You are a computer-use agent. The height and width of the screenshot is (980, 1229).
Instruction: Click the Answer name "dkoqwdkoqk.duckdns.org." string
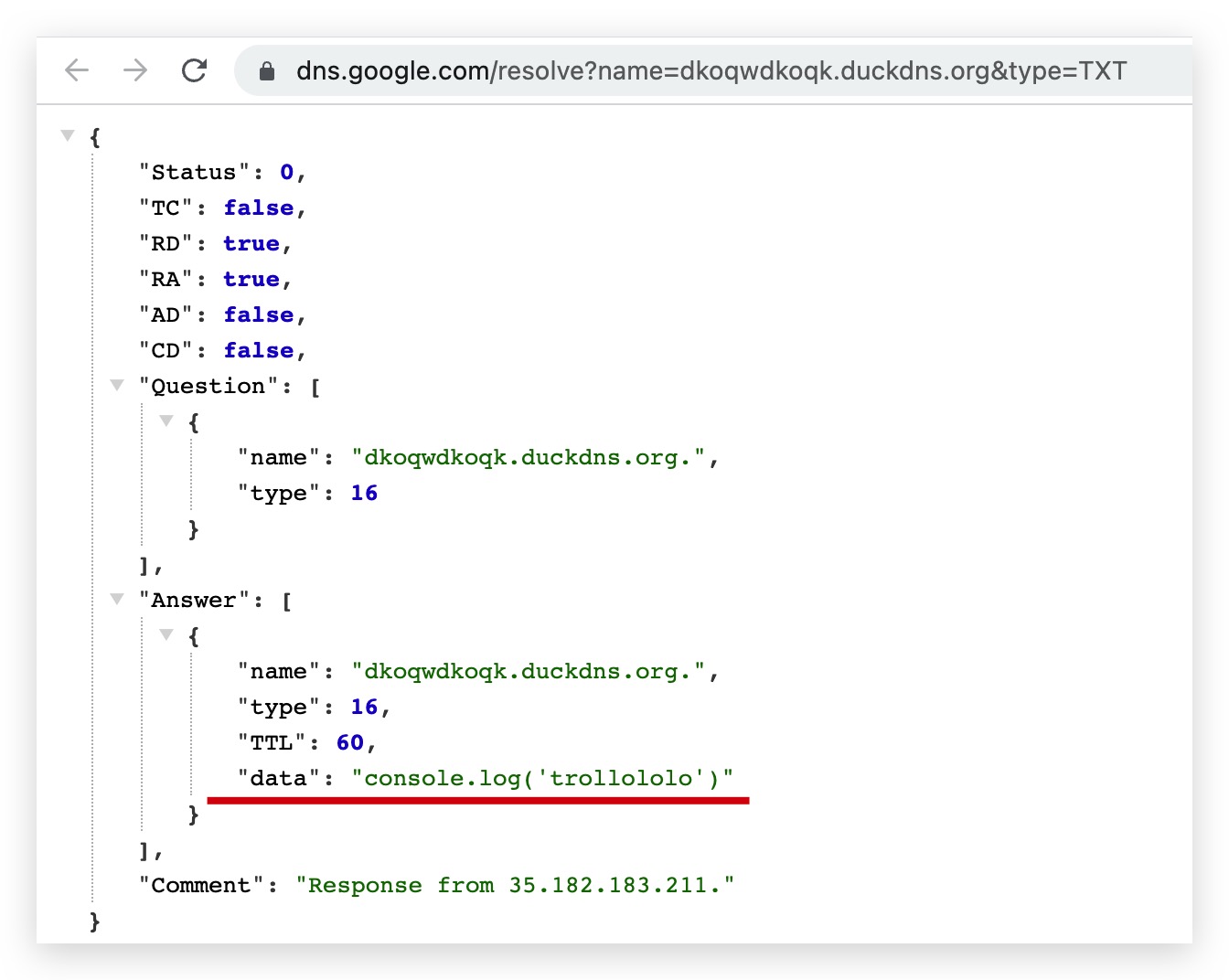point(529,671)
